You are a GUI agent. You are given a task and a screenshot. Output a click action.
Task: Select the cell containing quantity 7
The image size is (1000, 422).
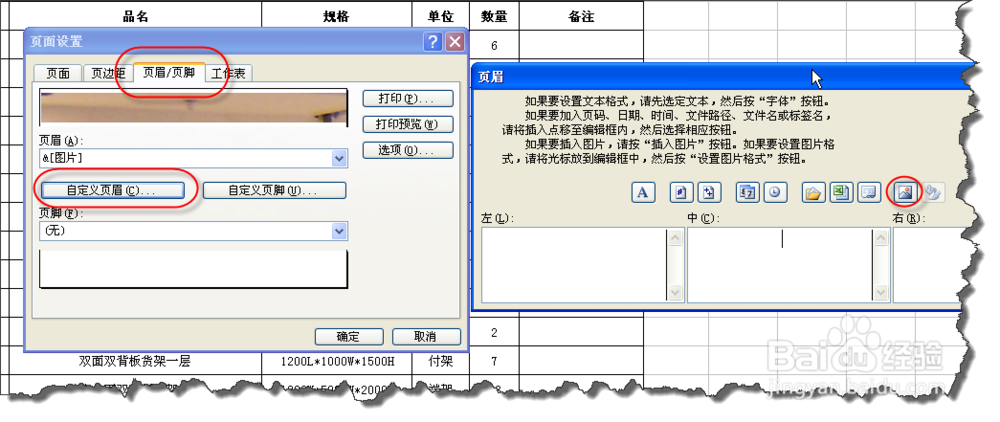coord(494,361)
